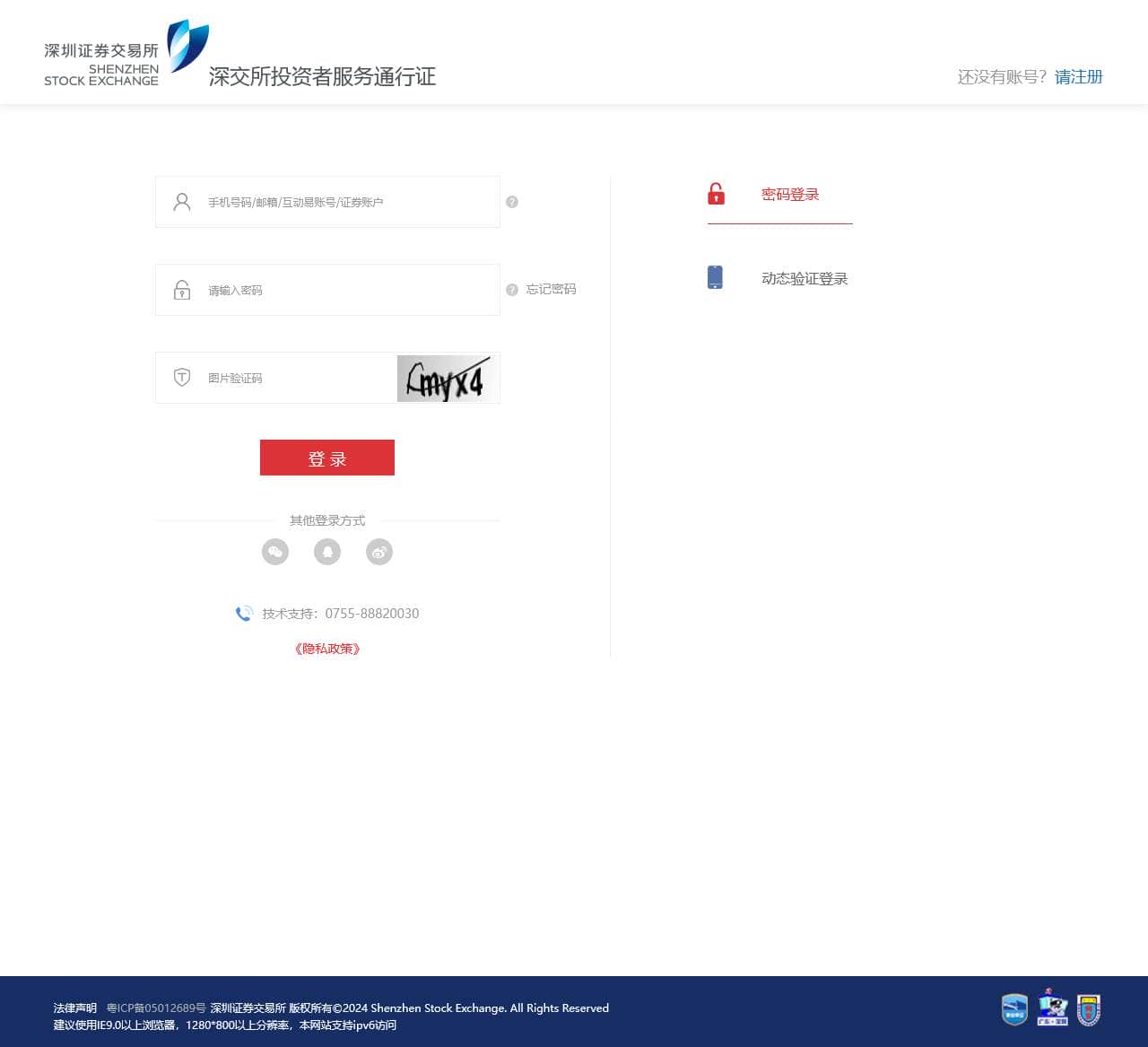1148x1047 pixels.
Task: Click the password help question mark icon
Action: [x=512, y=290]
